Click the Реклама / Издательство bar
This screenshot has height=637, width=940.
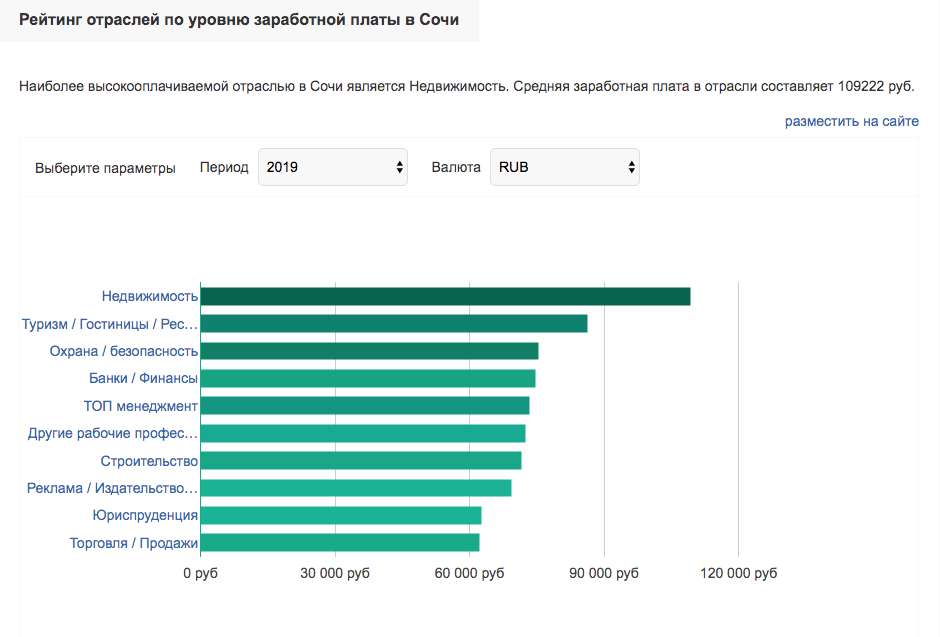coord(356,488)
